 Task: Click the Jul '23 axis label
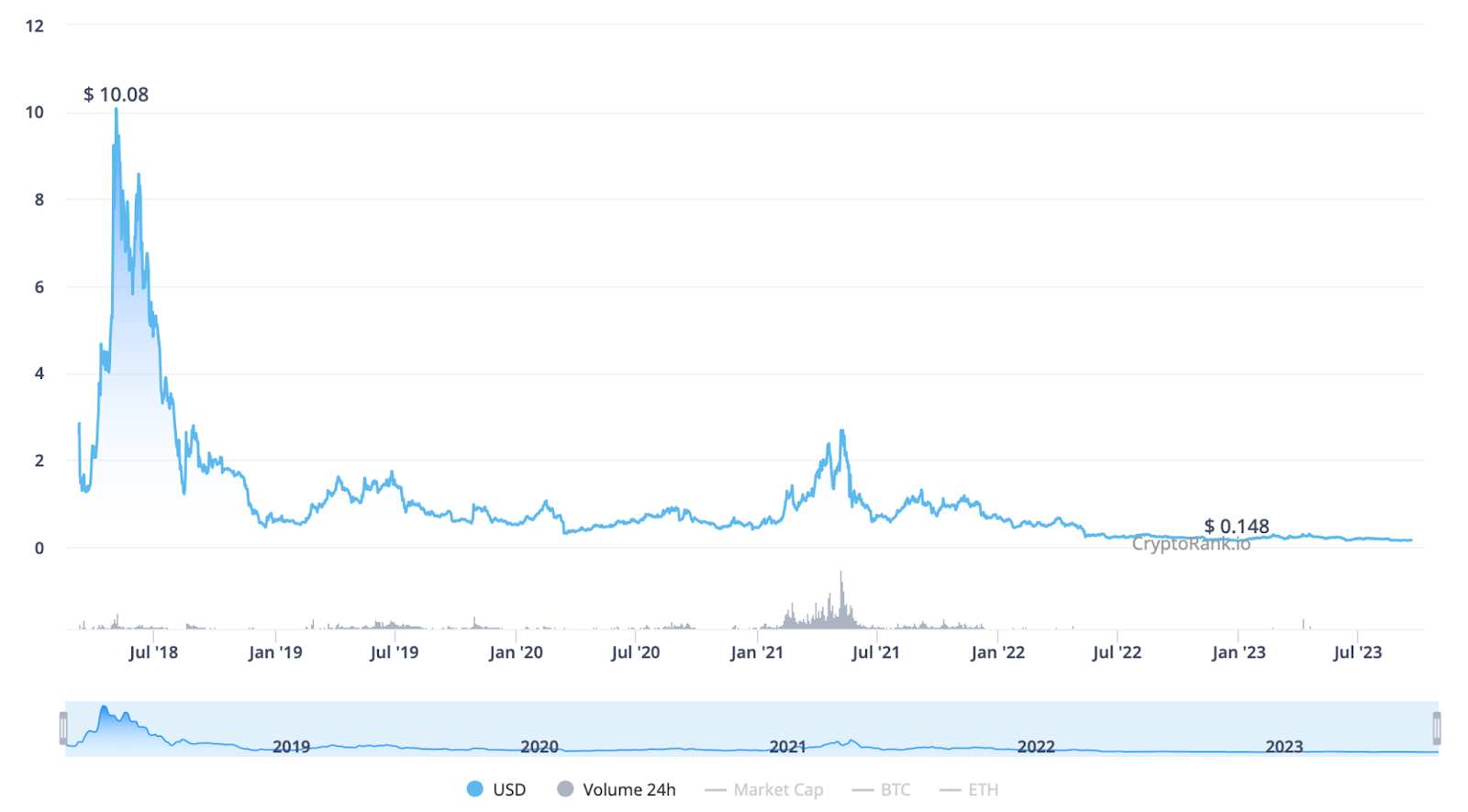pos(1358,652)
